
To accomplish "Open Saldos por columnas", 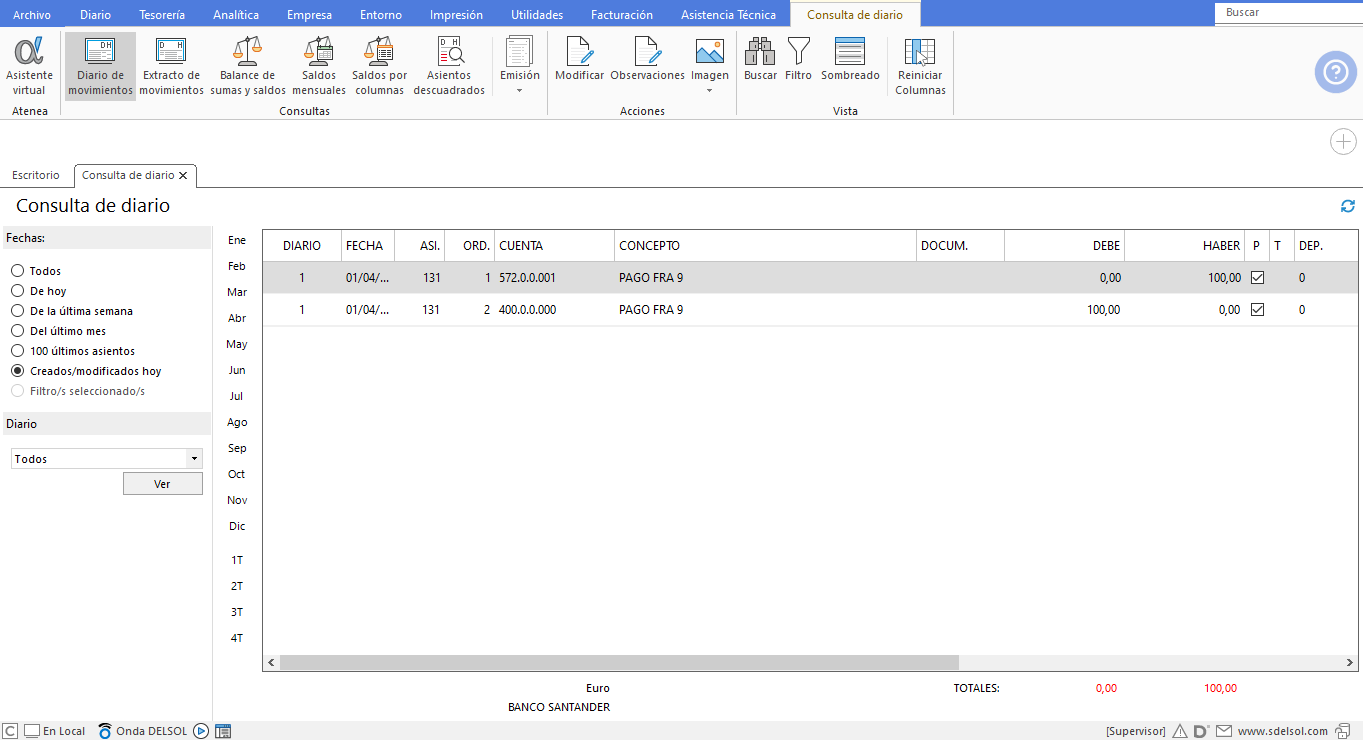I will point(380,66).
